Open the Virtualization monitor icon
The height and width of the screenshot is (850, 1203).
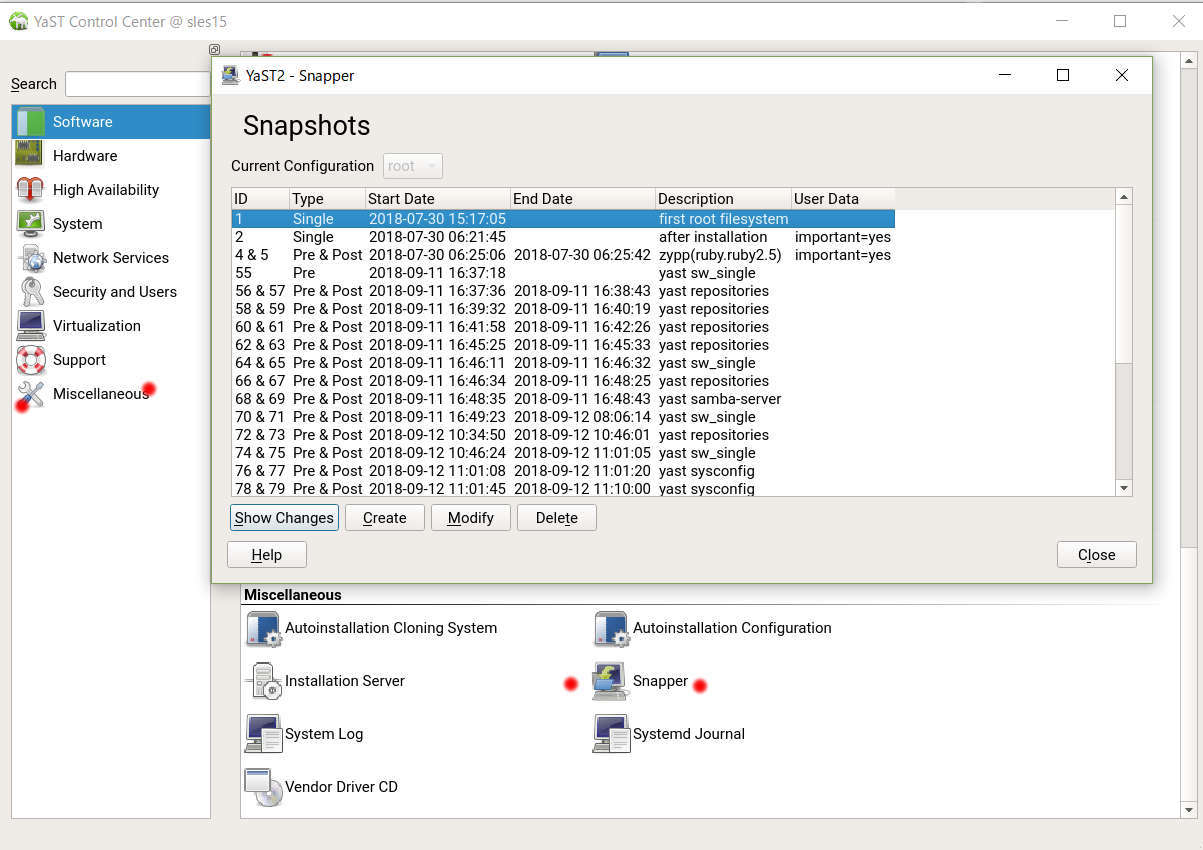click(30, 325)
